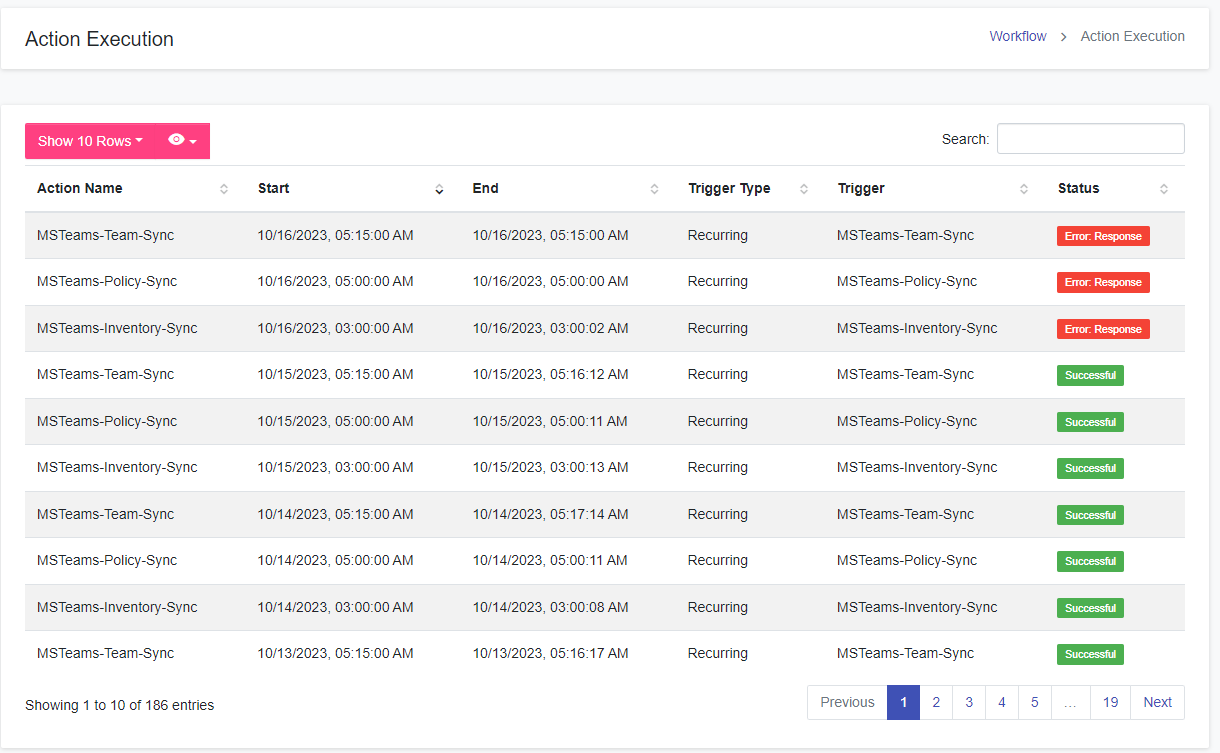The height and width of the screenshot is (753, 1220).
Task: Click Successful badge for 10/15 05:16:12 AM row
Action: coord(1090,375)
